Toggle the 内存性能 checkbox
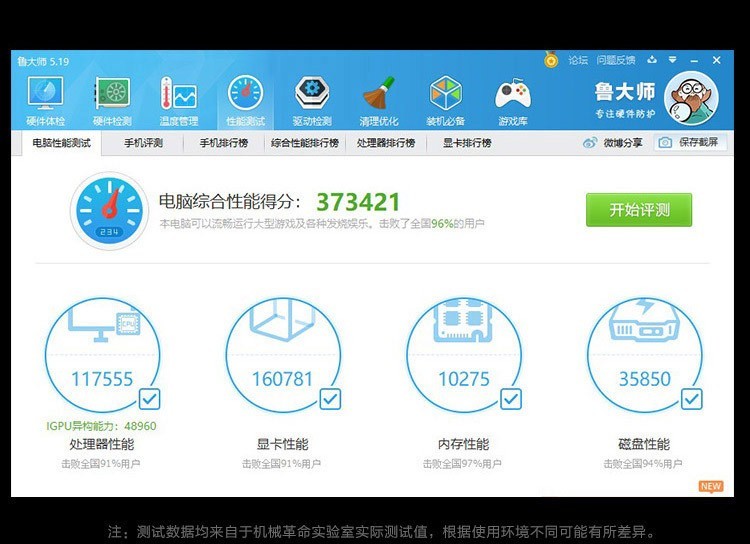Screen dimensions: 750x544 511,400
